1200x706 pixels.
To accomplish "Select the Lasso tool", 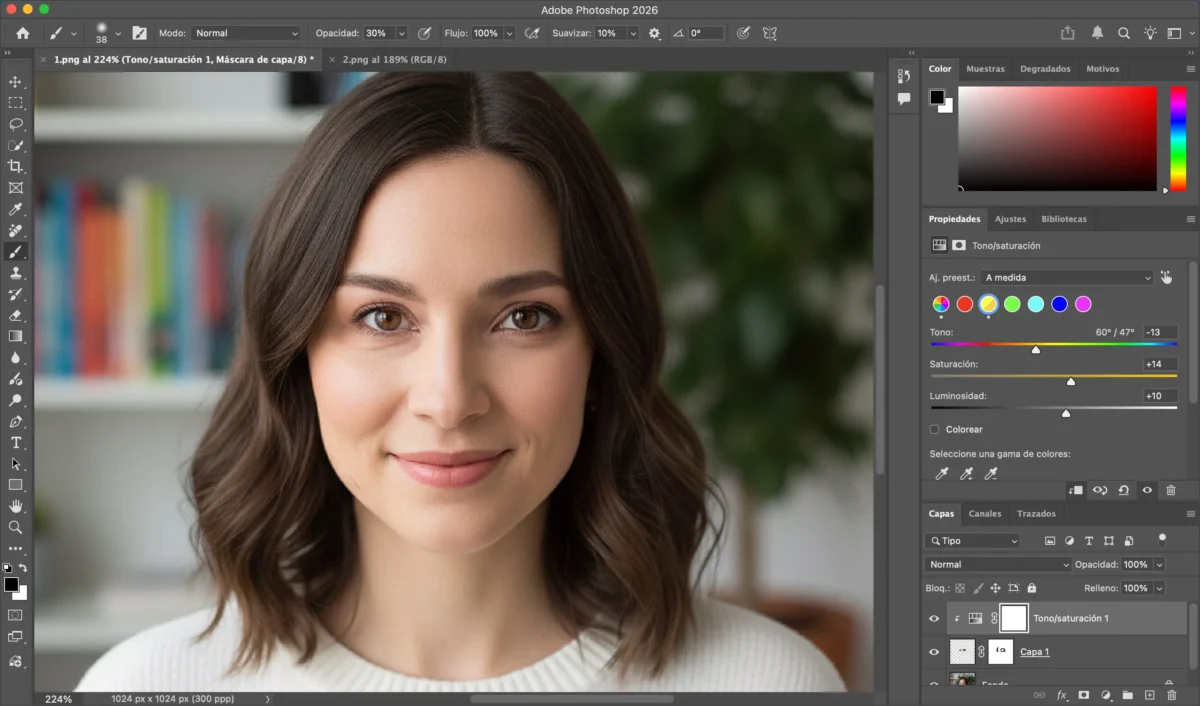I will (x=15, y=124).
